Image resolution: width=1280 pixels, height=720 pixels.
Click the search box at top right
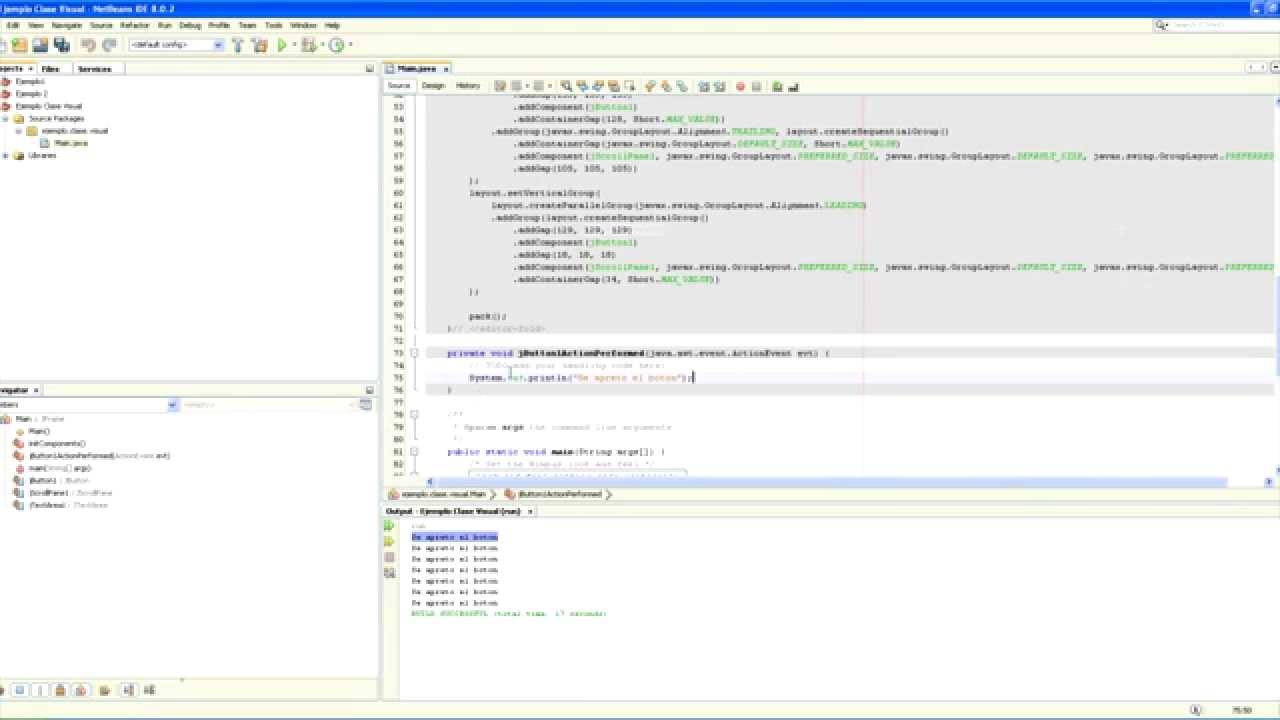(x=1215, y=25)
